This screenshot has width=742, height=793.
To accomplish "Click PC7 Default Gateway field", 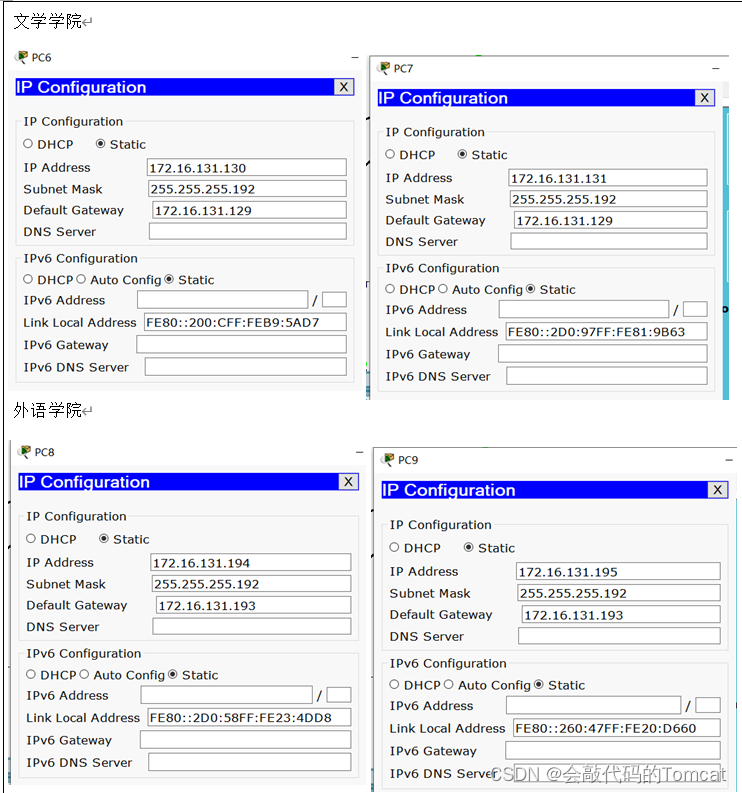I will click(x=610, y=220).
